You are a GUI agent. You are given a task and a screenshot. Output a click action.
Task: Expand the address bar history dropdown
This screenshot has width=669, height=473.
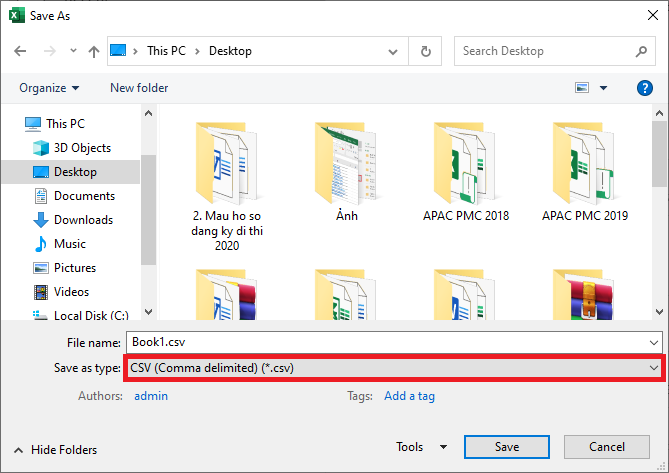point(393,52)
